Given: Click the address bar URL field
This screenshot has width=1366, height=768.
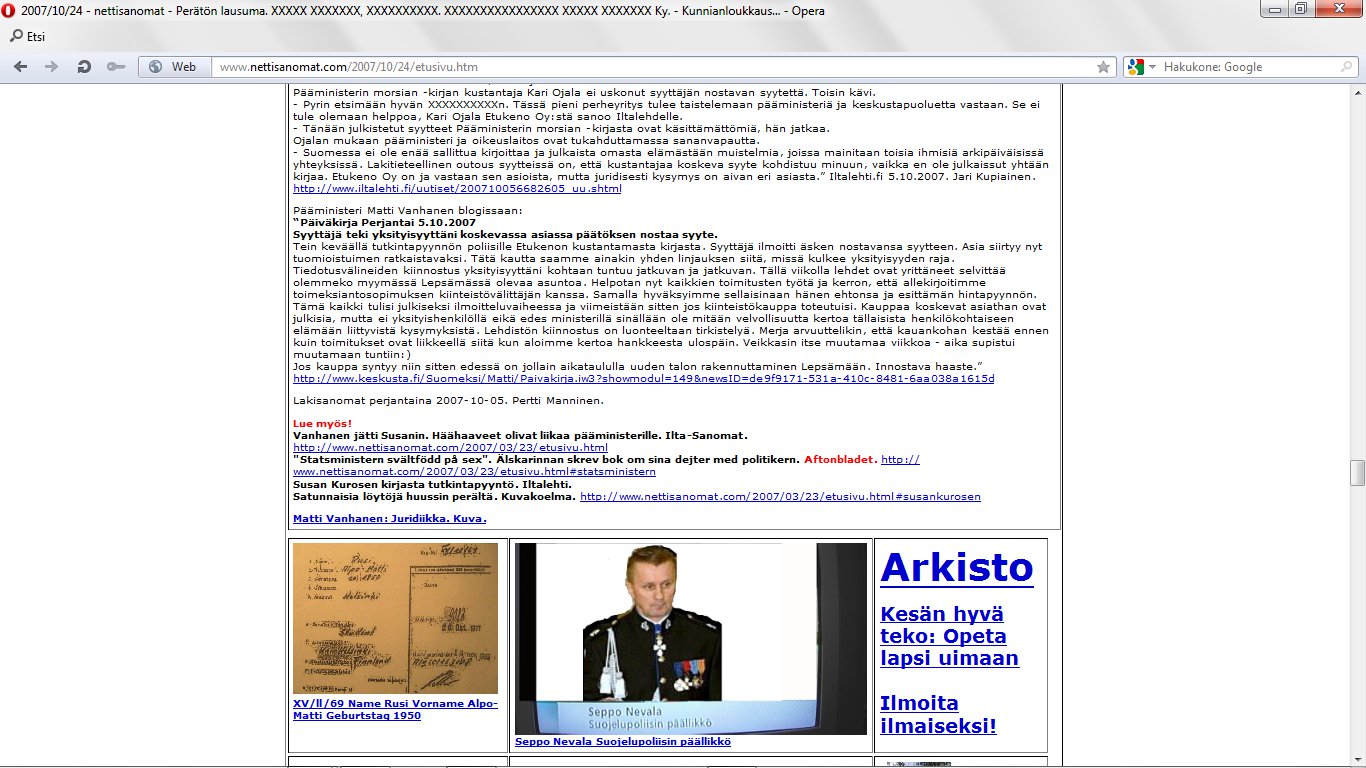Looking at the screenshot, I should click(650, 67).
